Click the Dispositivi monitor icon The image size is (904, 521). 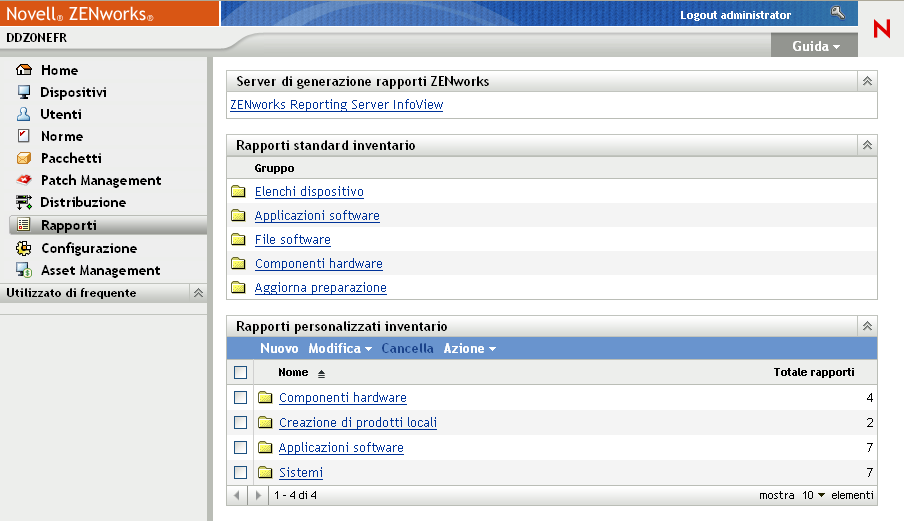pos(25,93)
